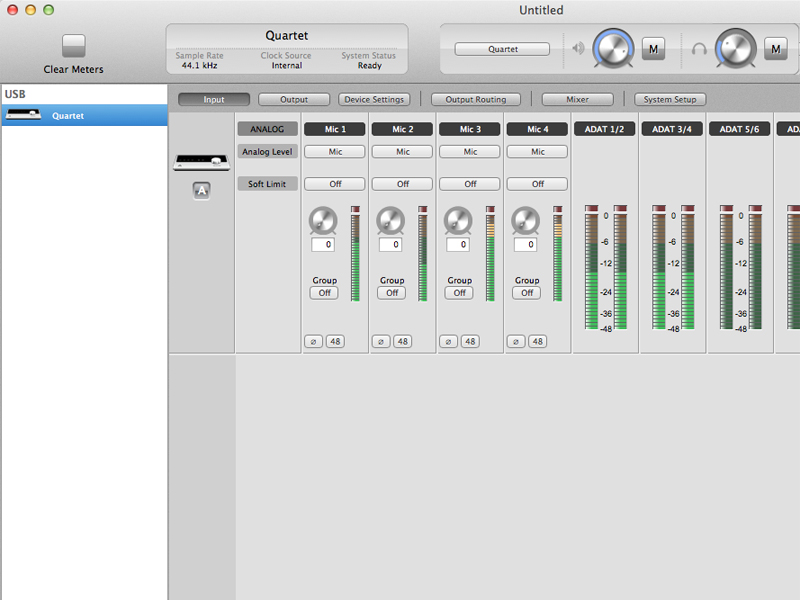Click the Mic 3 channel name label
Viewport: 800px width, 600px height.
pyautogui.click(x=470, y=129)
